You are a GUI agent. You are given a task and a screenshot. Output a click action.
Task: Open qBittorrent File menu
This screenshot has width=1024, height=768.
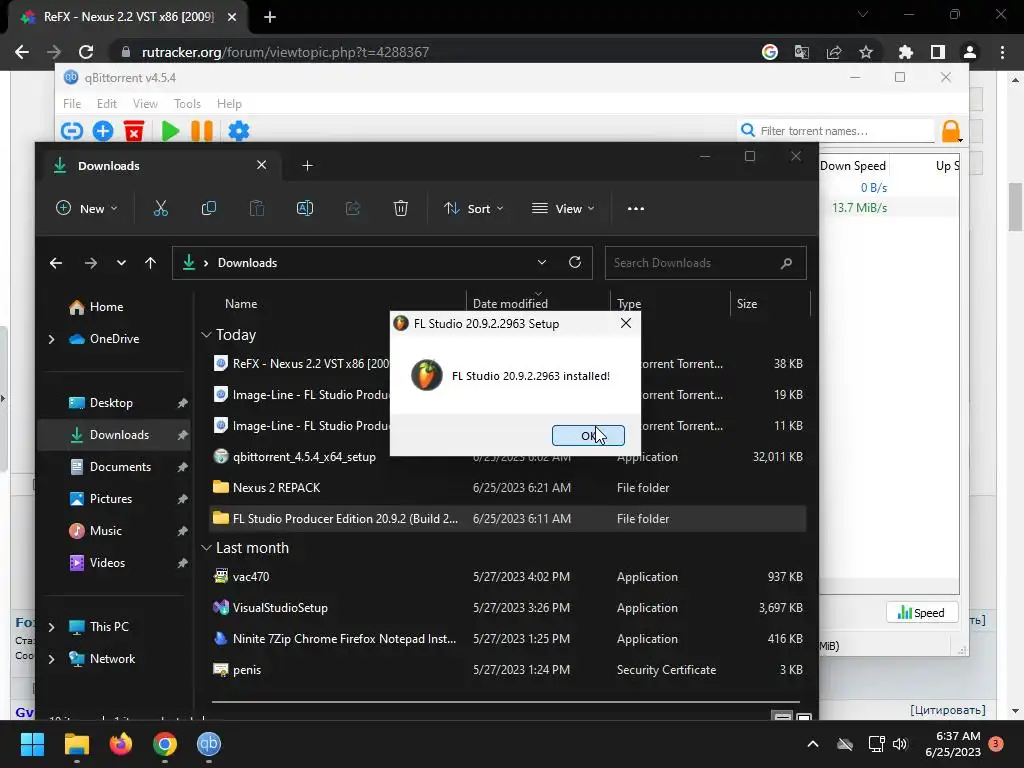pyautogui.click(x=72, y=104)
